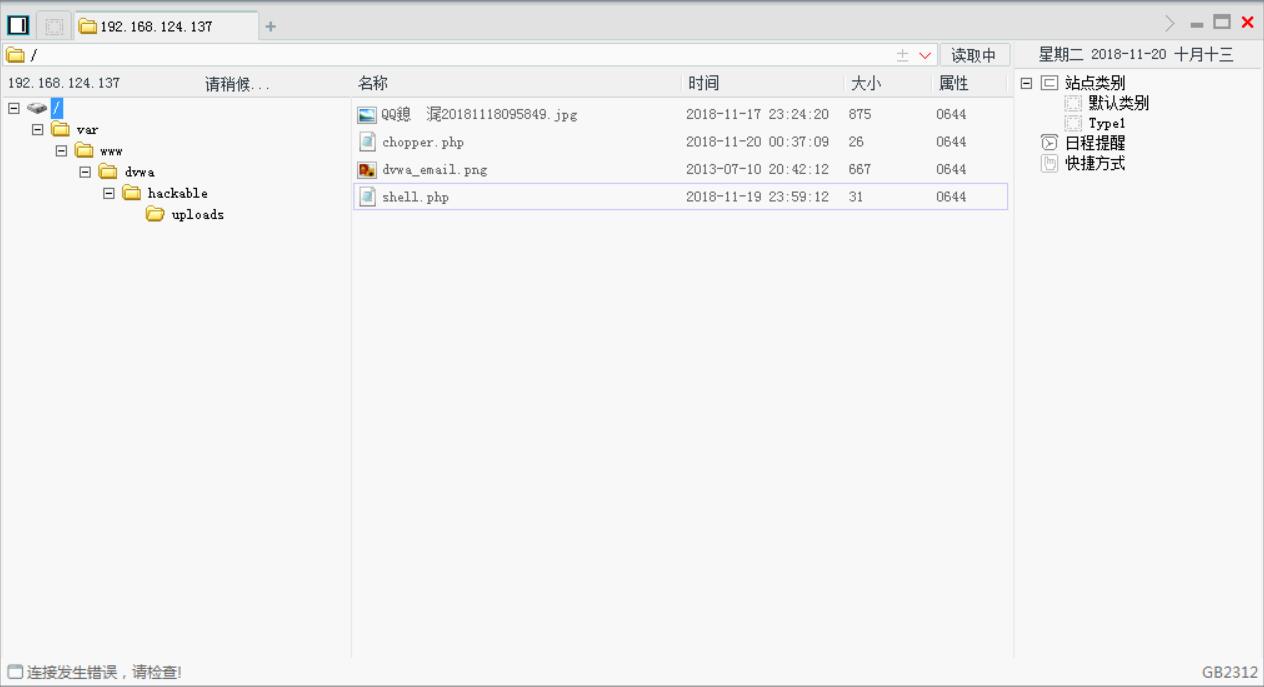Open a new tab with plus button
The height and width of the screenshot is (687, 1264).
(271, 26)
